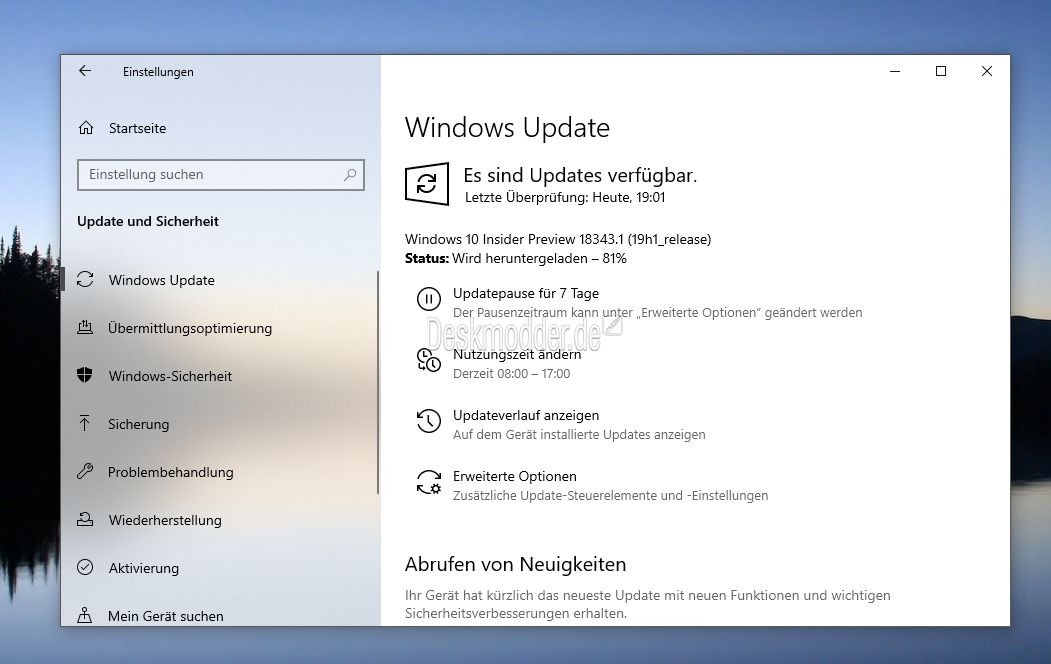Viewport: 1051px width, 664px height.
Task: Open the Sicherung page
Action: tap(139, 424)
